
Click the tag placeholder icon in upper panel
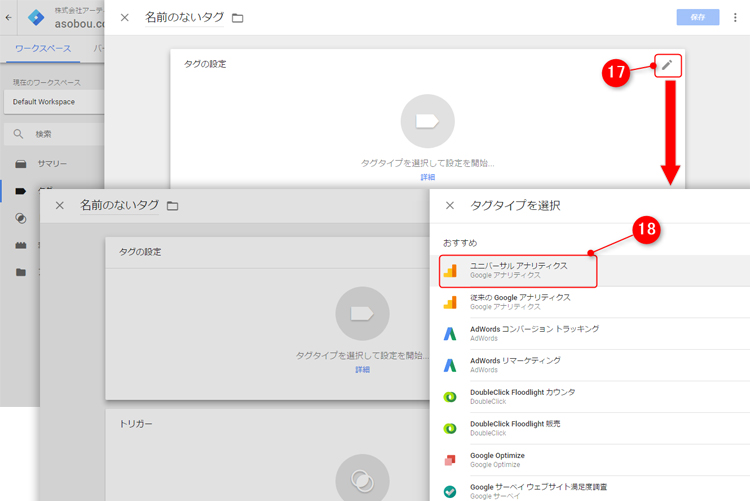(427, 121)
